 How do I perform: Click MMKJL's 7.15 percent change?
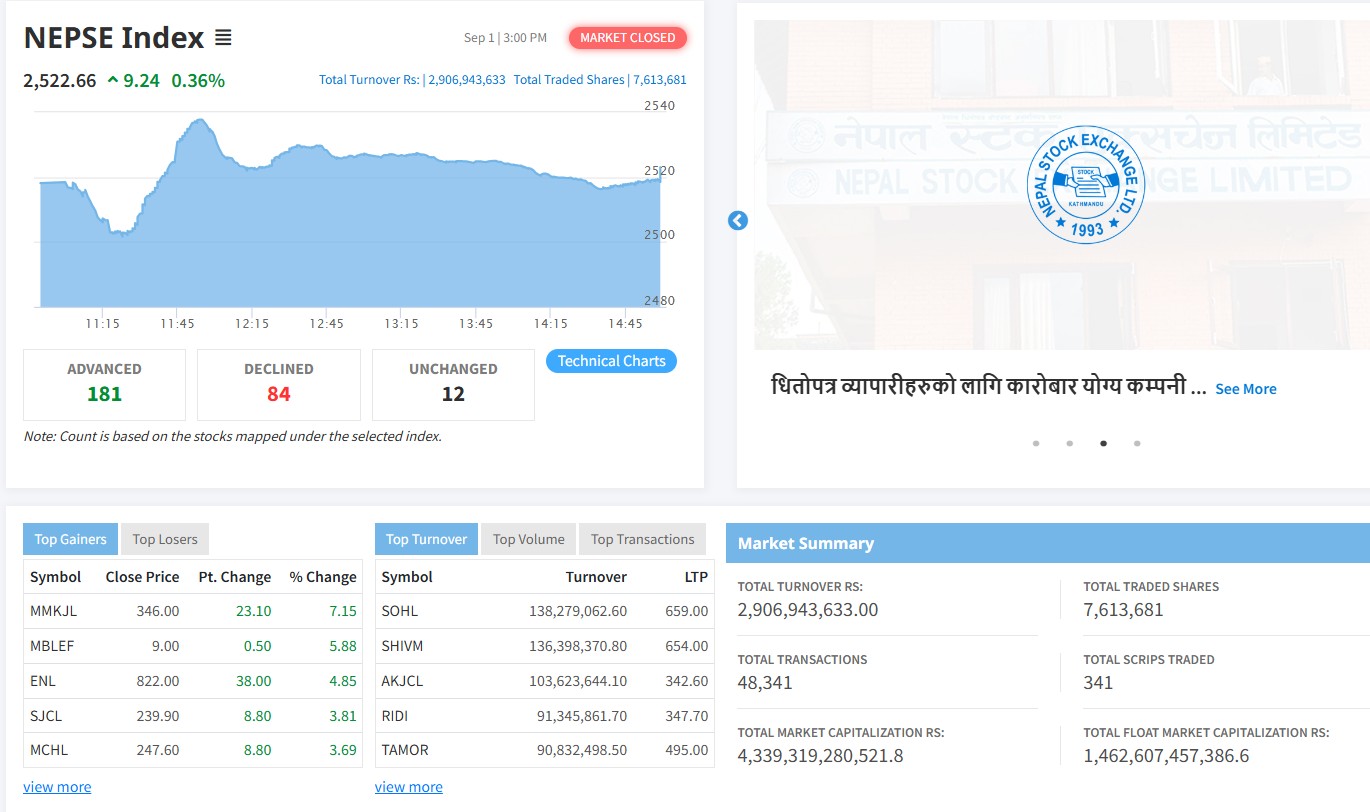point(343,611)
